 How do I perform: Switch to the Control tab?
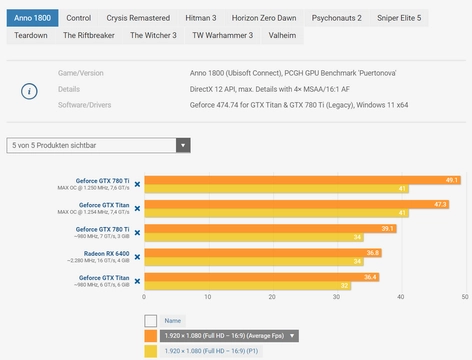coord(79,18)
